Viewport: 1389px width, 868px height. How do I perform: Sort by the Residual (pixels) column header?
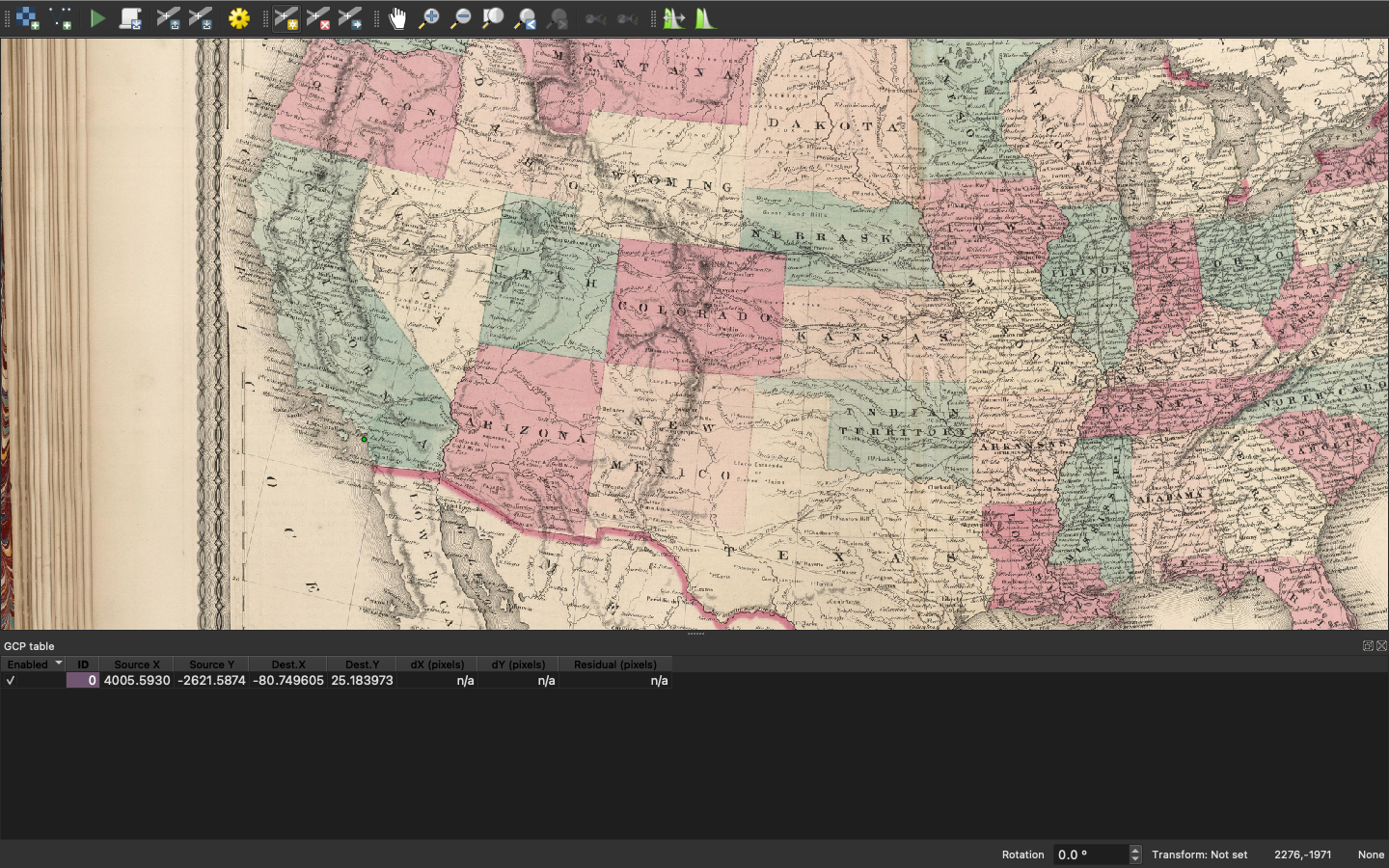[x=615, y=665]
